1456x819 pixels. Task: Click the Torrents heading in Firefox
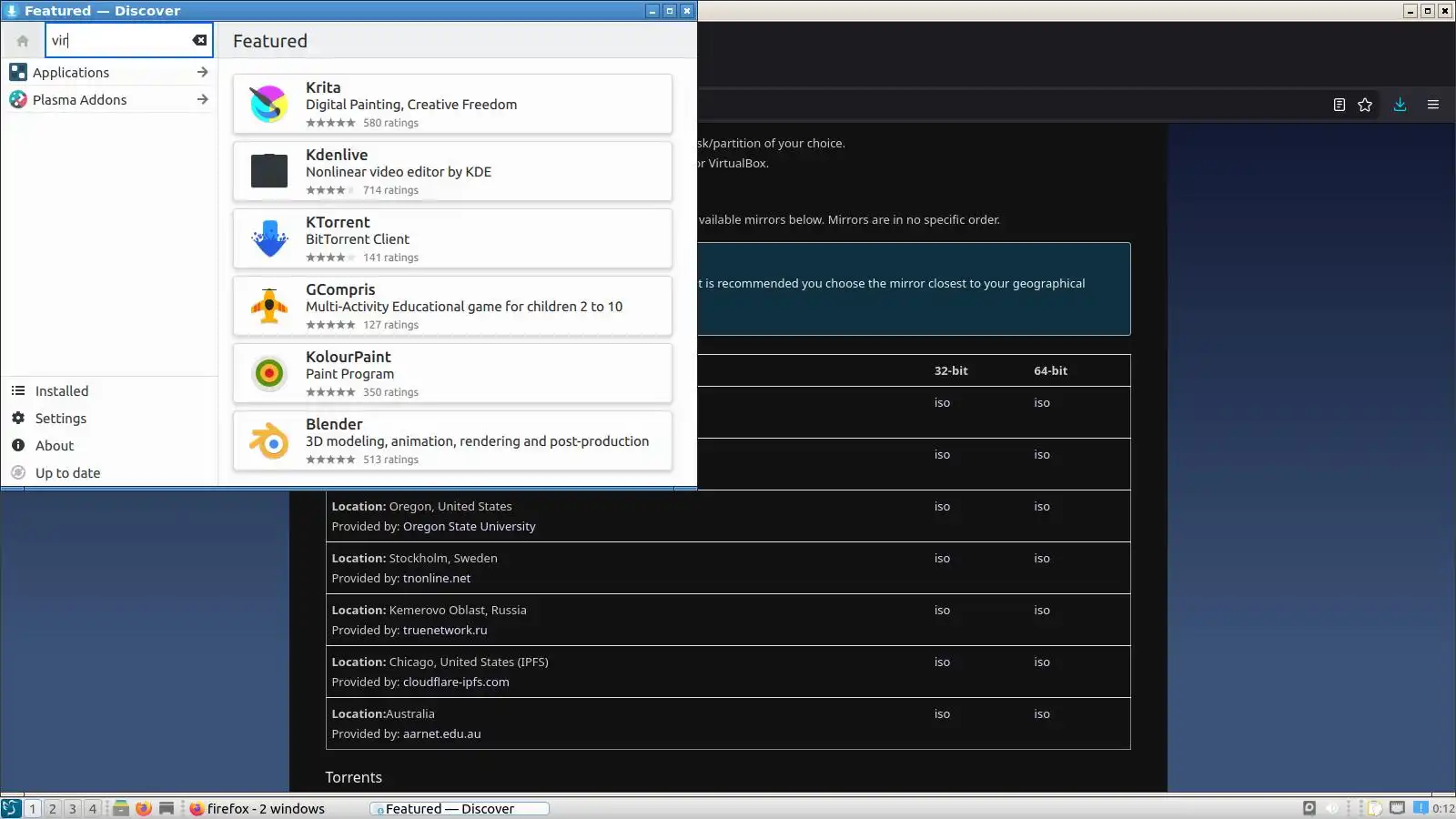pos(353,777)
